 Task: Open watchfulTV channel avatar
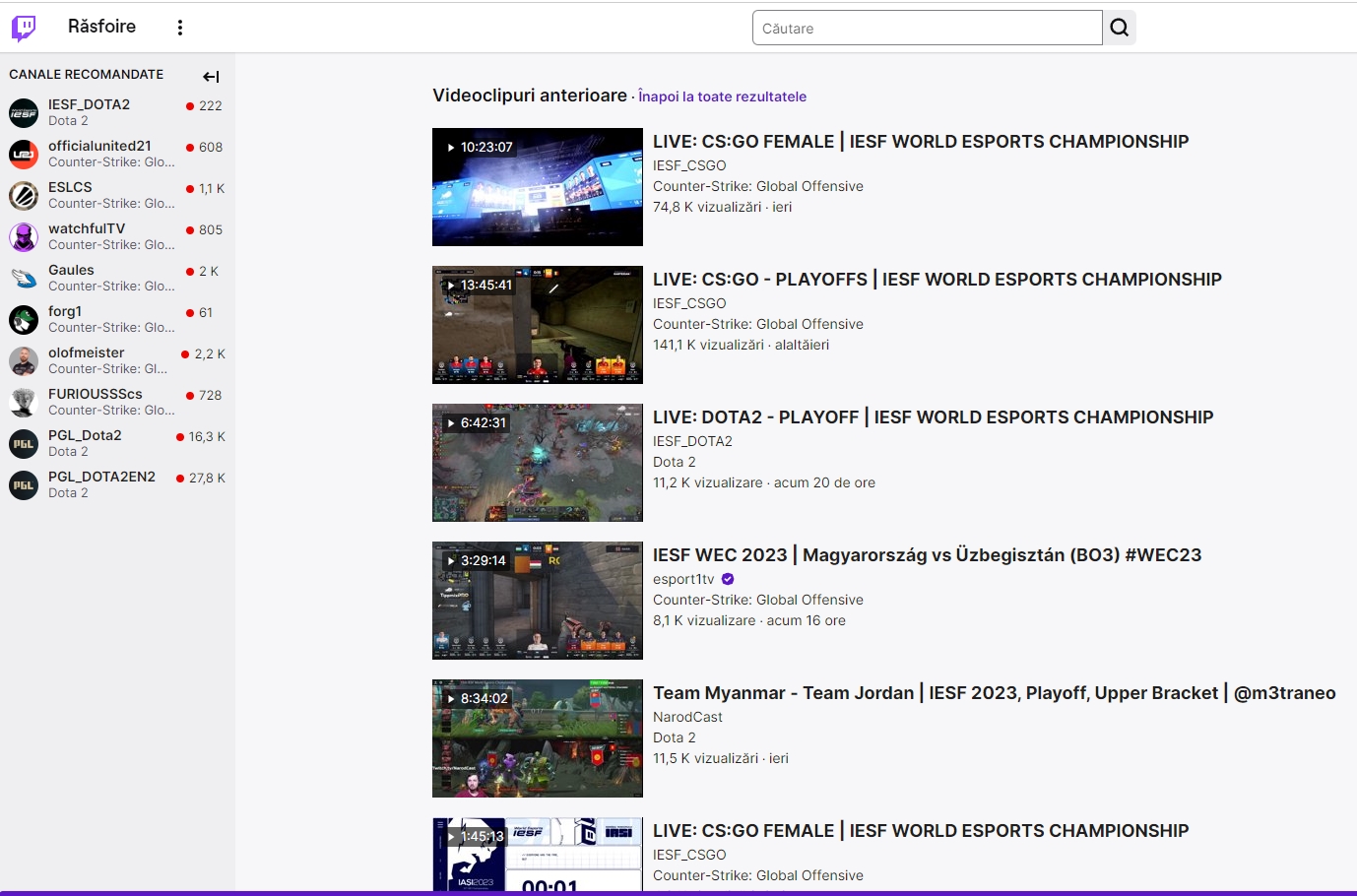coord(24,237)
